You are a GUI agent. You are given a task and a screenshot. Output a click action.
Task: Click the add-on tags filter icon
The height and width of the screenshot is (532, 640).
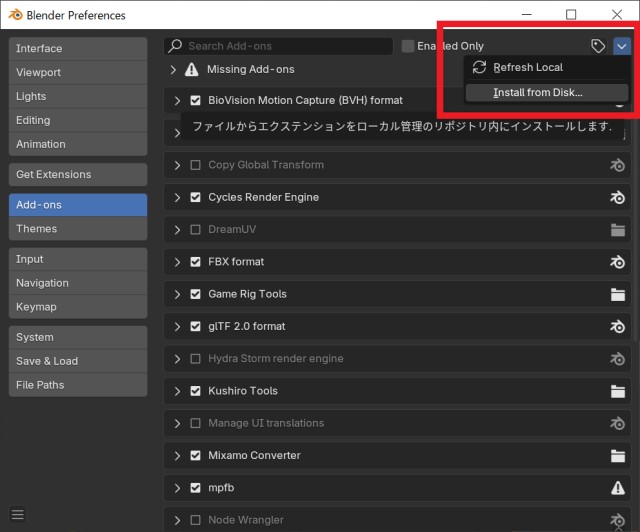(598, 46)
